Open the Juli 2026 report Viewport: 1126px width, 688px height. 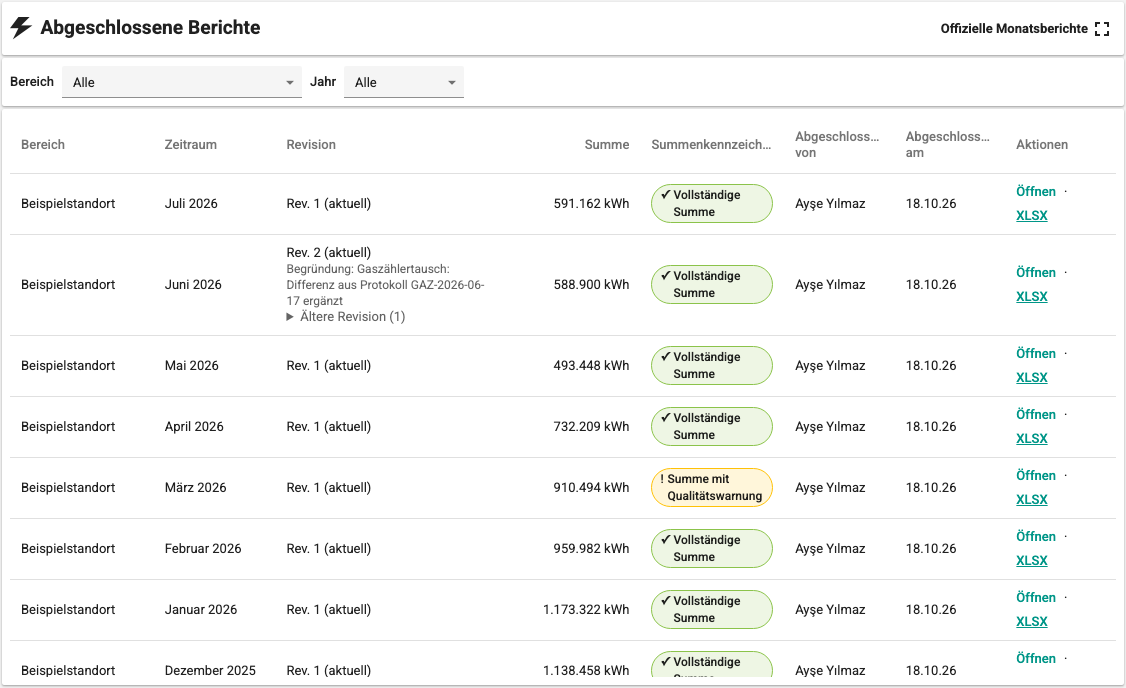tap(1036, 192)
